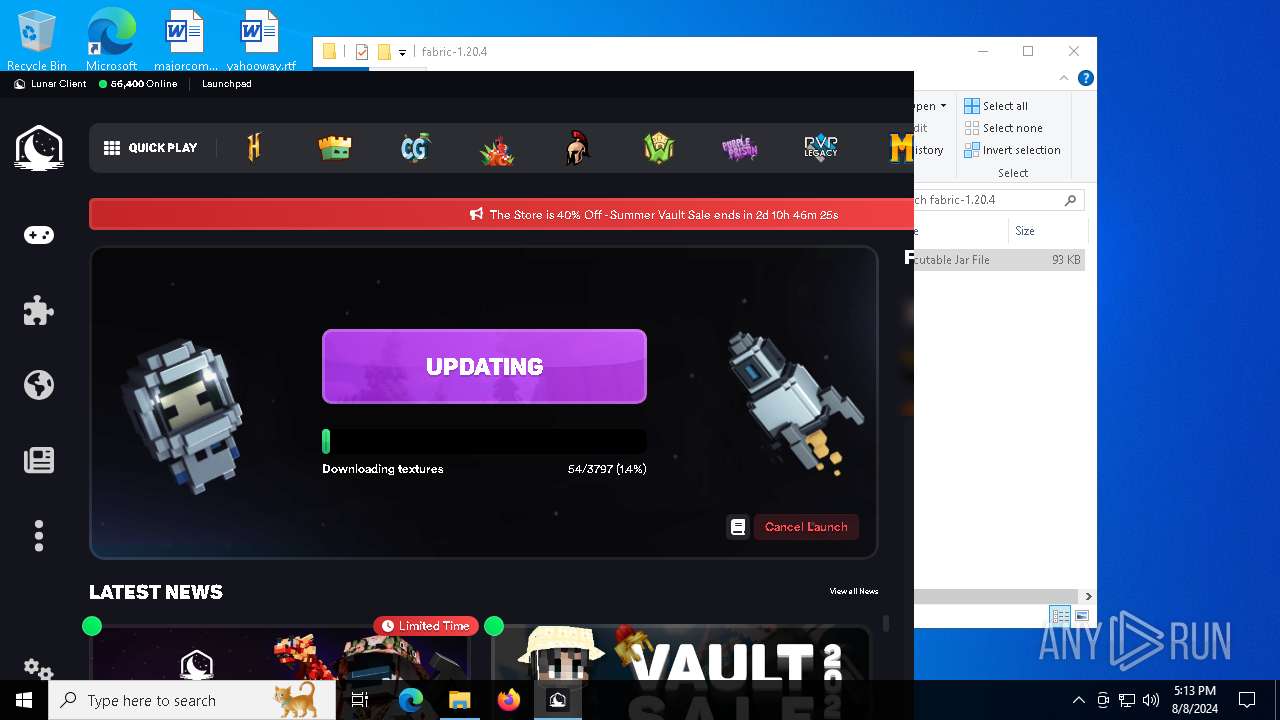Screen dimensions: 1280x720
Task: Open the globe Servers section in sidebar
Action: [x=39, y=385]
